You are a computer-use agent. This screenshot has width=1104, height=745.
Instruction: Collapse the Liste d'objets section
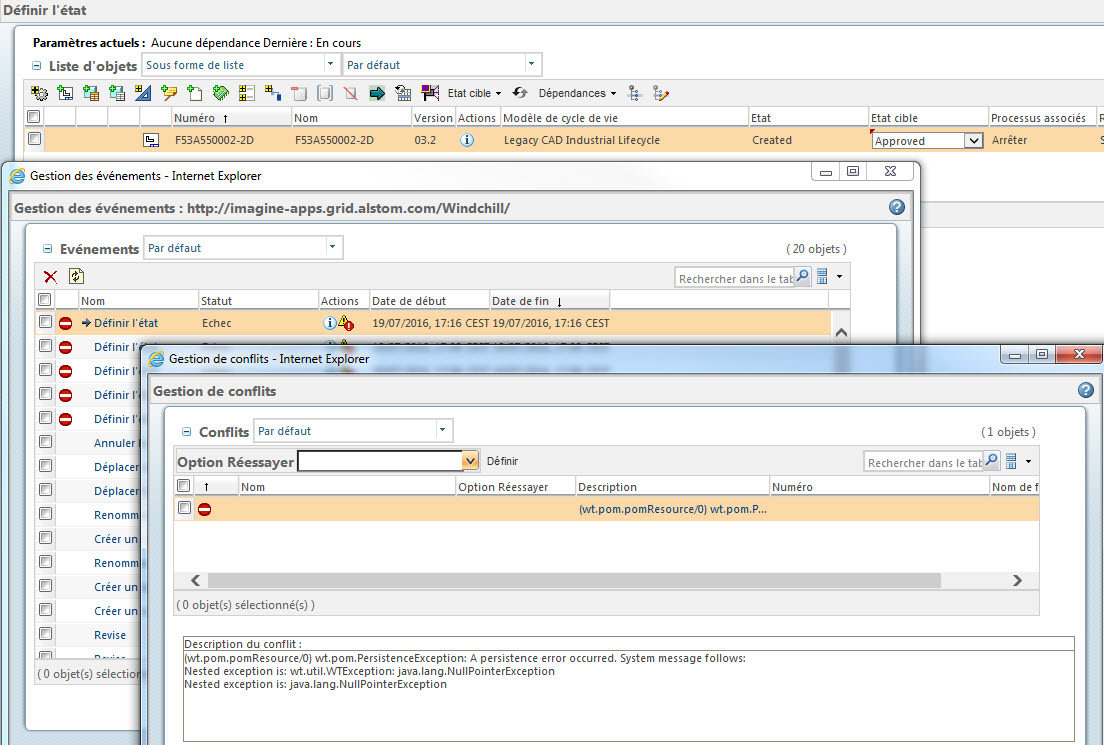click(37, 65)
